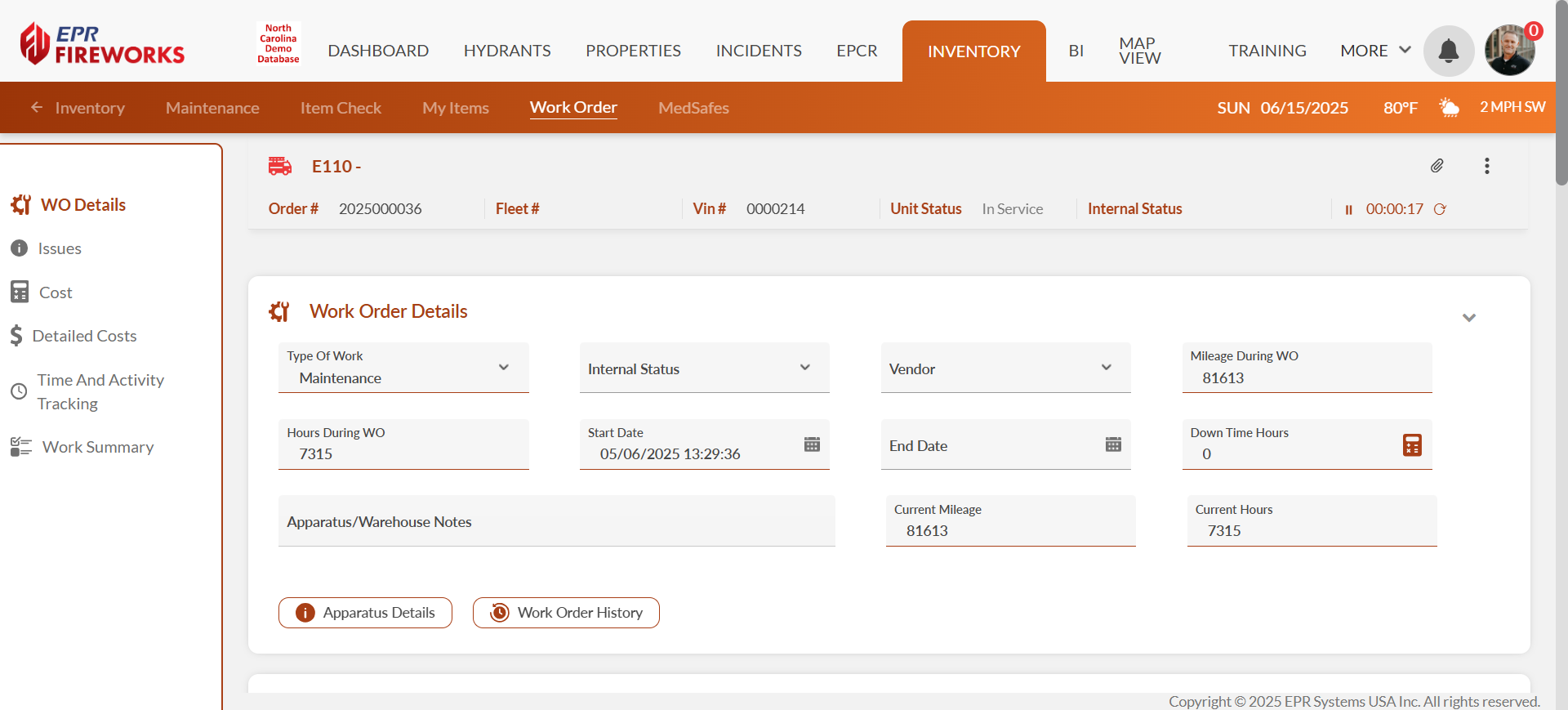The width and height of the screenshot is (1568, 710).
Task: Click the Apparatus/Warehouse Notes field
Action: 556,521
